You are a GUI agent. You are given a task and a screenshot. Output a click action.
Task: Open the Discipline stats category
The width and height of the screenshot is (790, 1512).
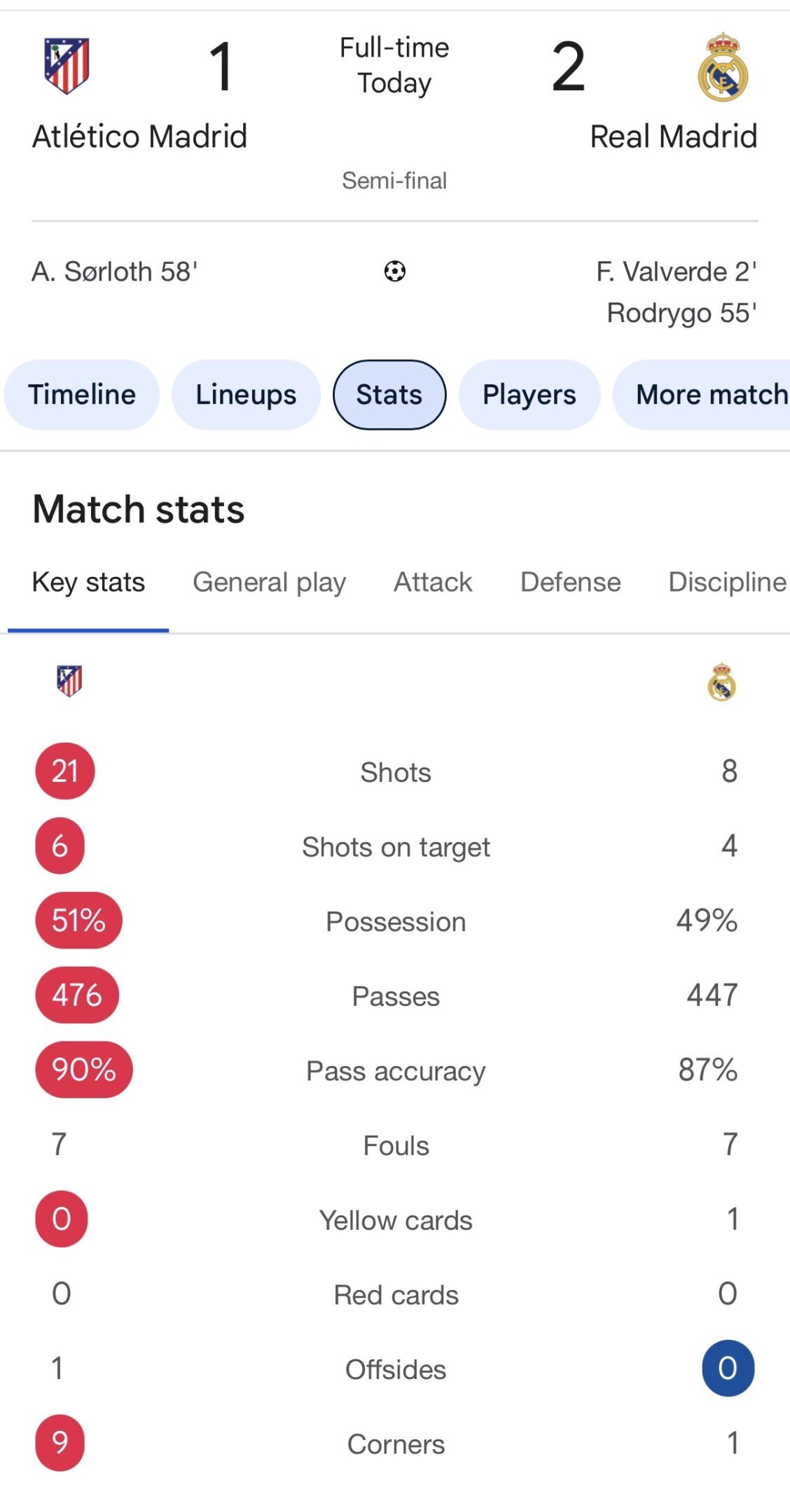click(727, 582)
